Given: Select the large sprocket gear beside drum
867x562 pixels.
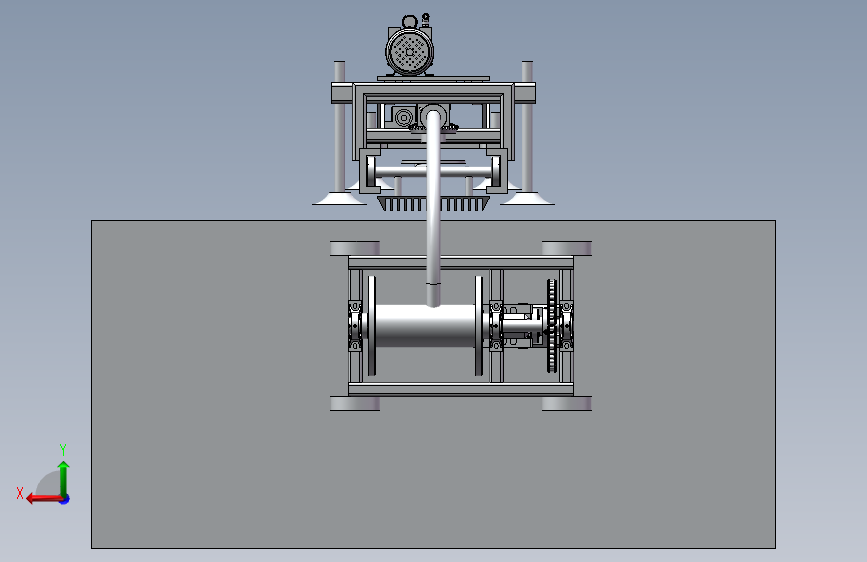Looking at the screenshot, I should [551, 326].
